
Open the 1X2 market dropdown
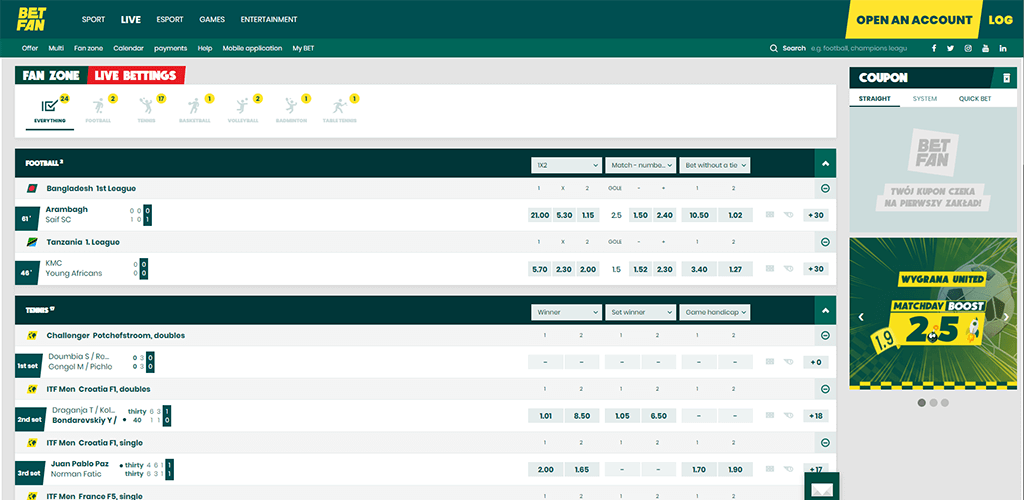[x=566, y=164]
